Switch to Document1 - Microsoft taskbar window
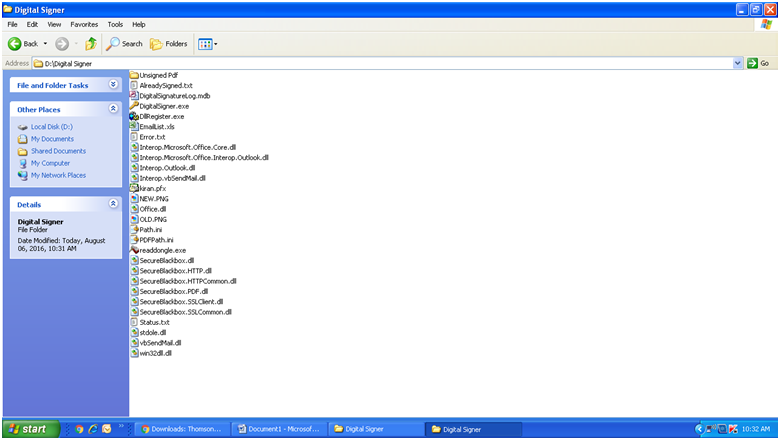Image resolution: width=780 pixels, height=440 pixels. [x=280, y=429]
